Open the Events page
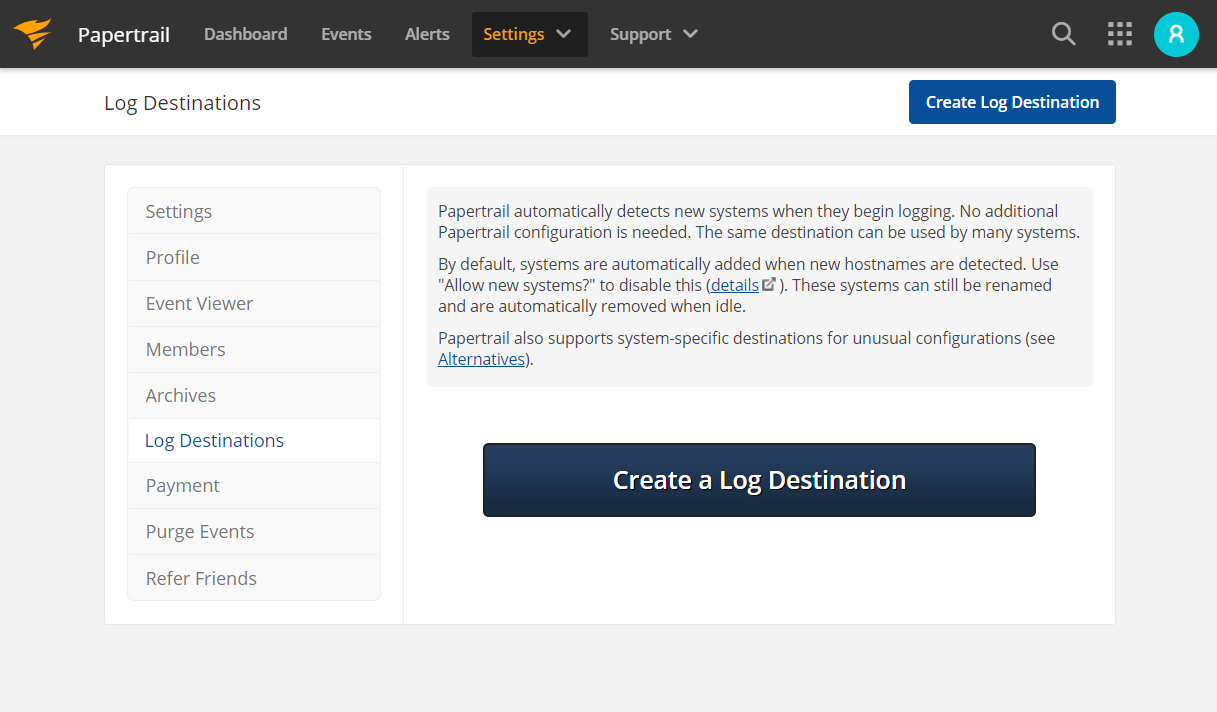Screen dimensions: 1217x712 click(x=346, y=34)
